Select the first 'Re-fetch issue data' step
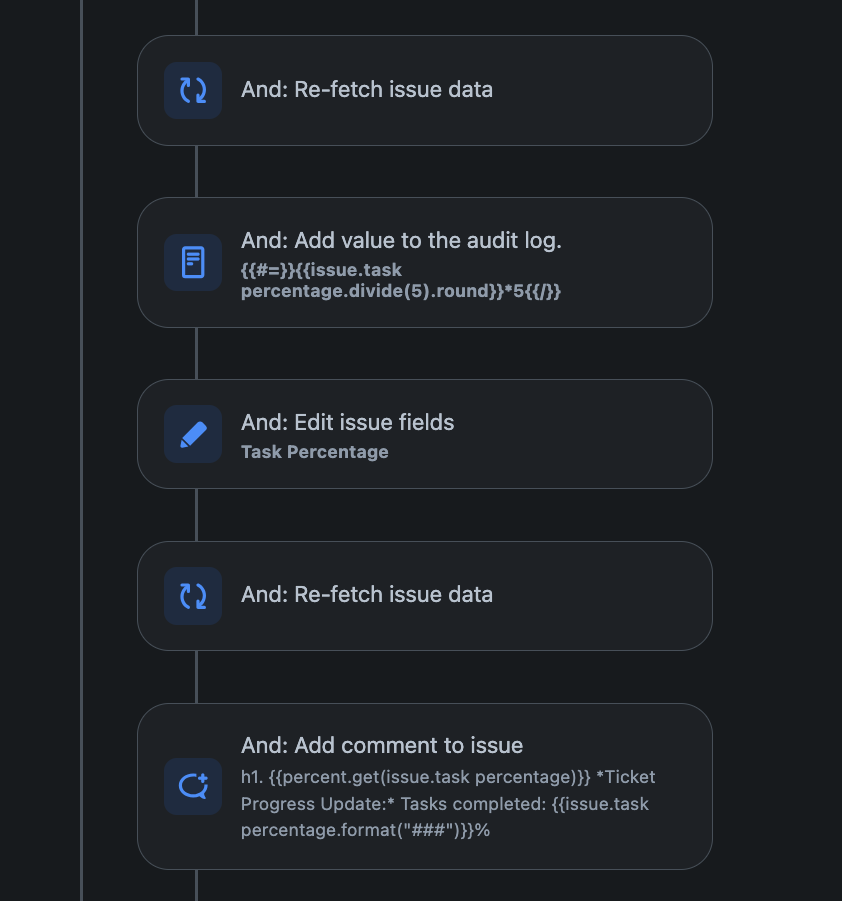 (425, 90)
